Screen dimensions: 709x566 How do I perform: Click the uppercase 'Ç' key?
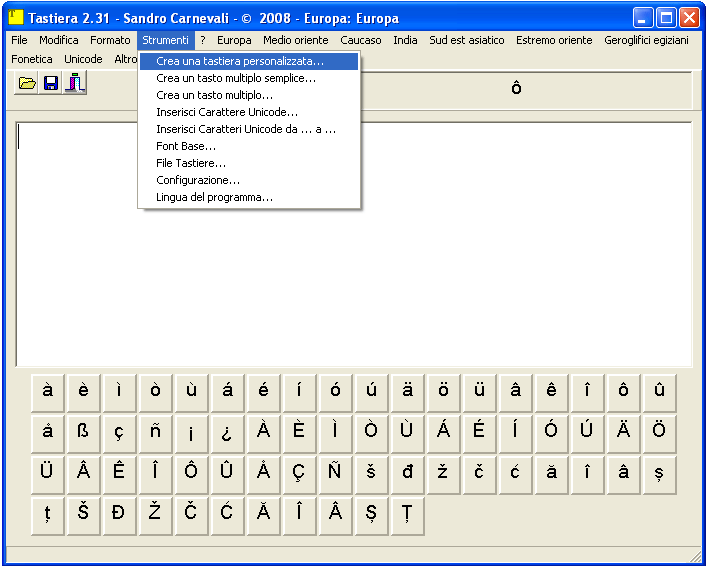(299, 474)
